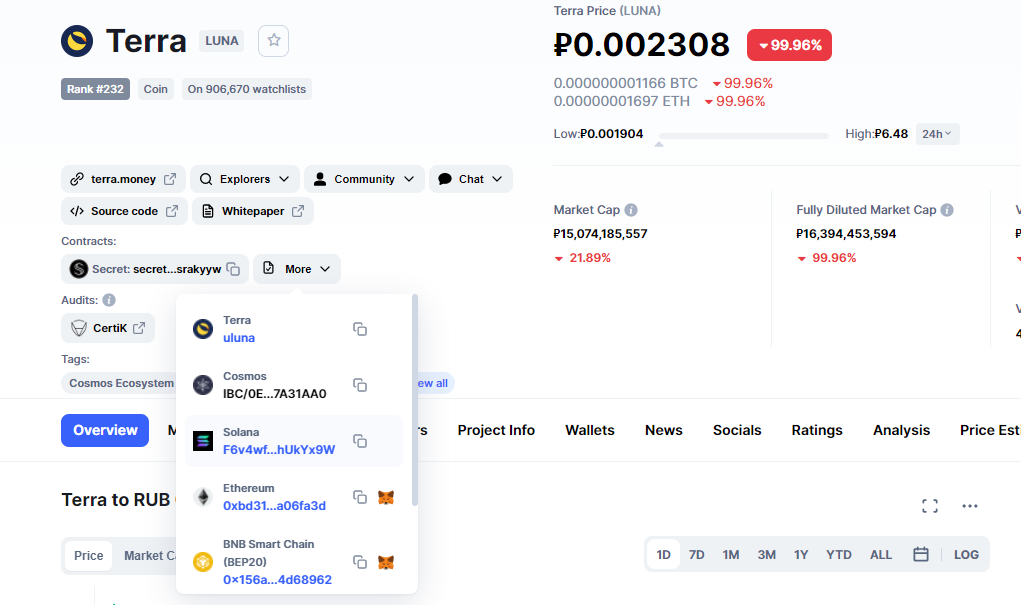Select the 7D chart range
Viewport: 1021px width, 605px height.
pos(697,555)
